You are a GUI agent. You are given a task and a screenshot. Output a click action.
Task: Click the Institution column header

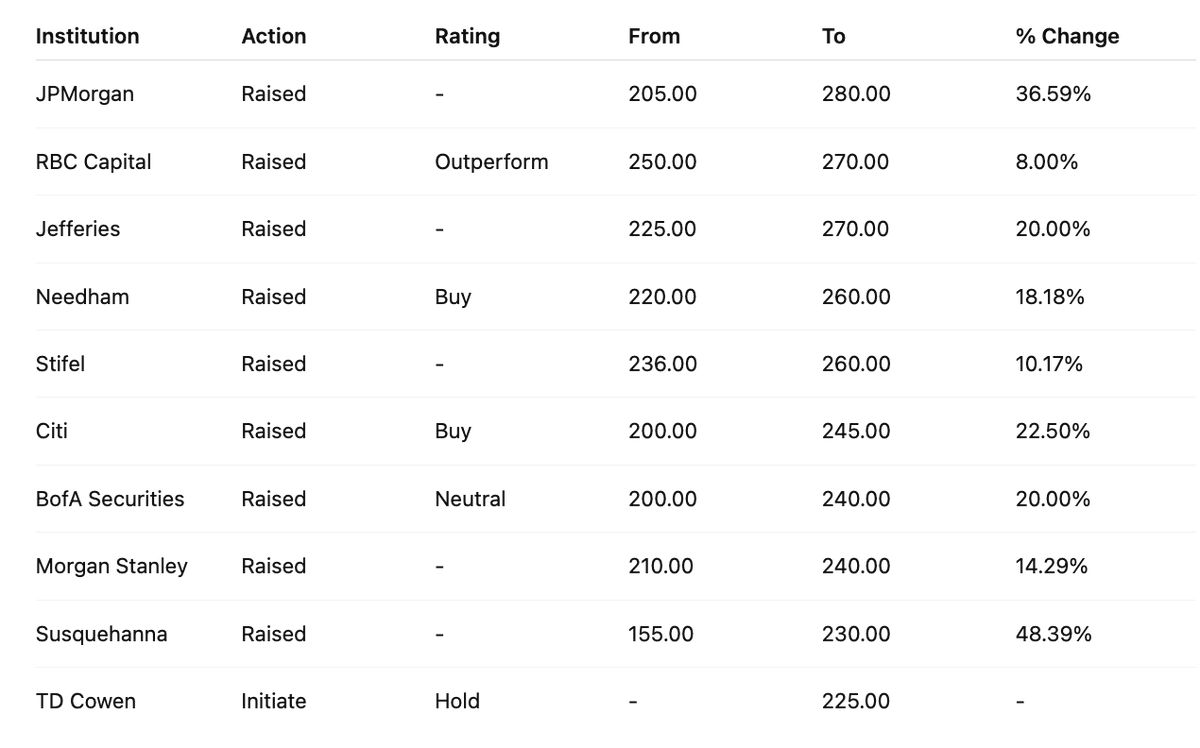(x=87, y=36)
